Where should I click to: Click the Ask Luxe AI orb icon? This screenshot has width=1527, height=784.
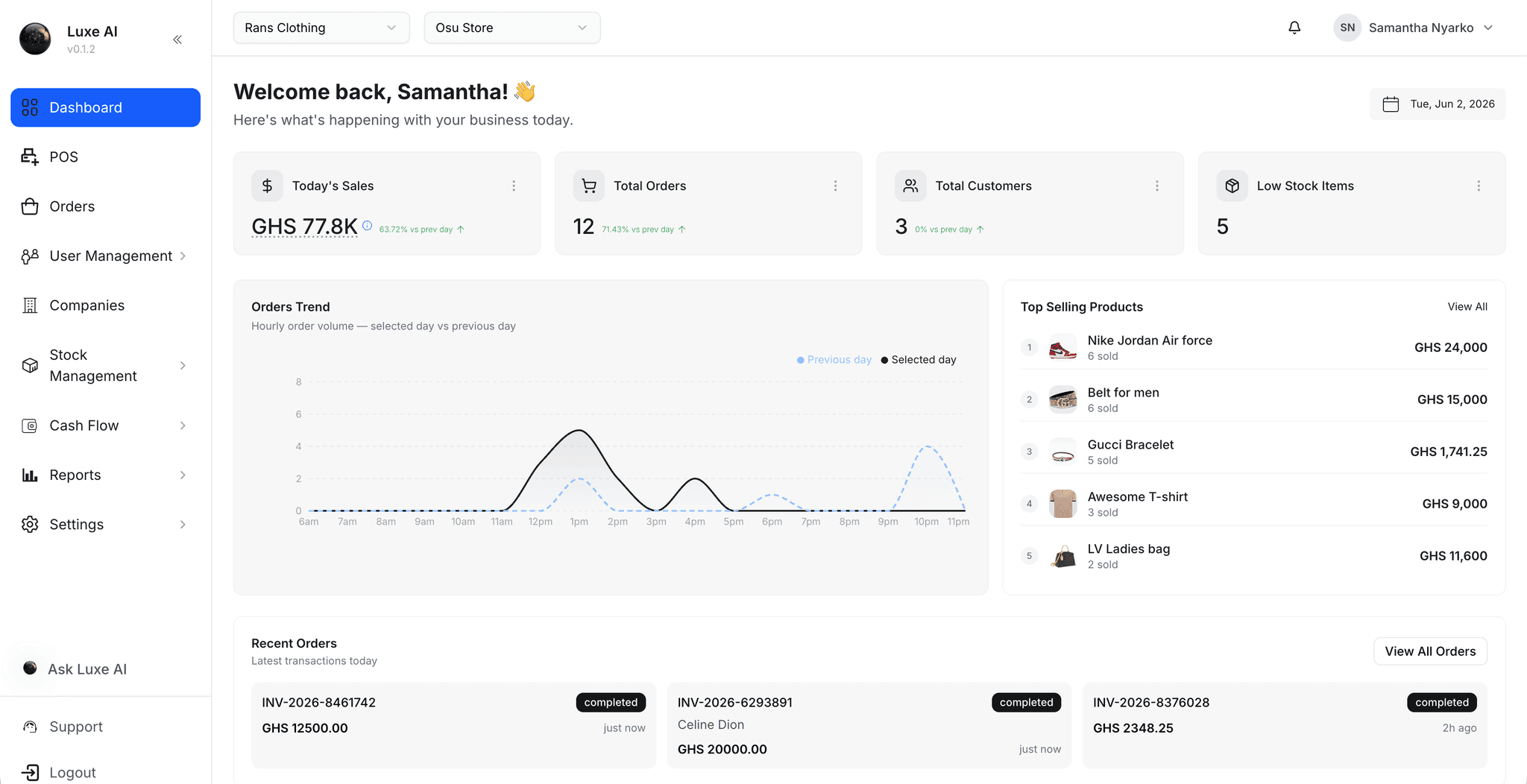click(x=30, y=668)
